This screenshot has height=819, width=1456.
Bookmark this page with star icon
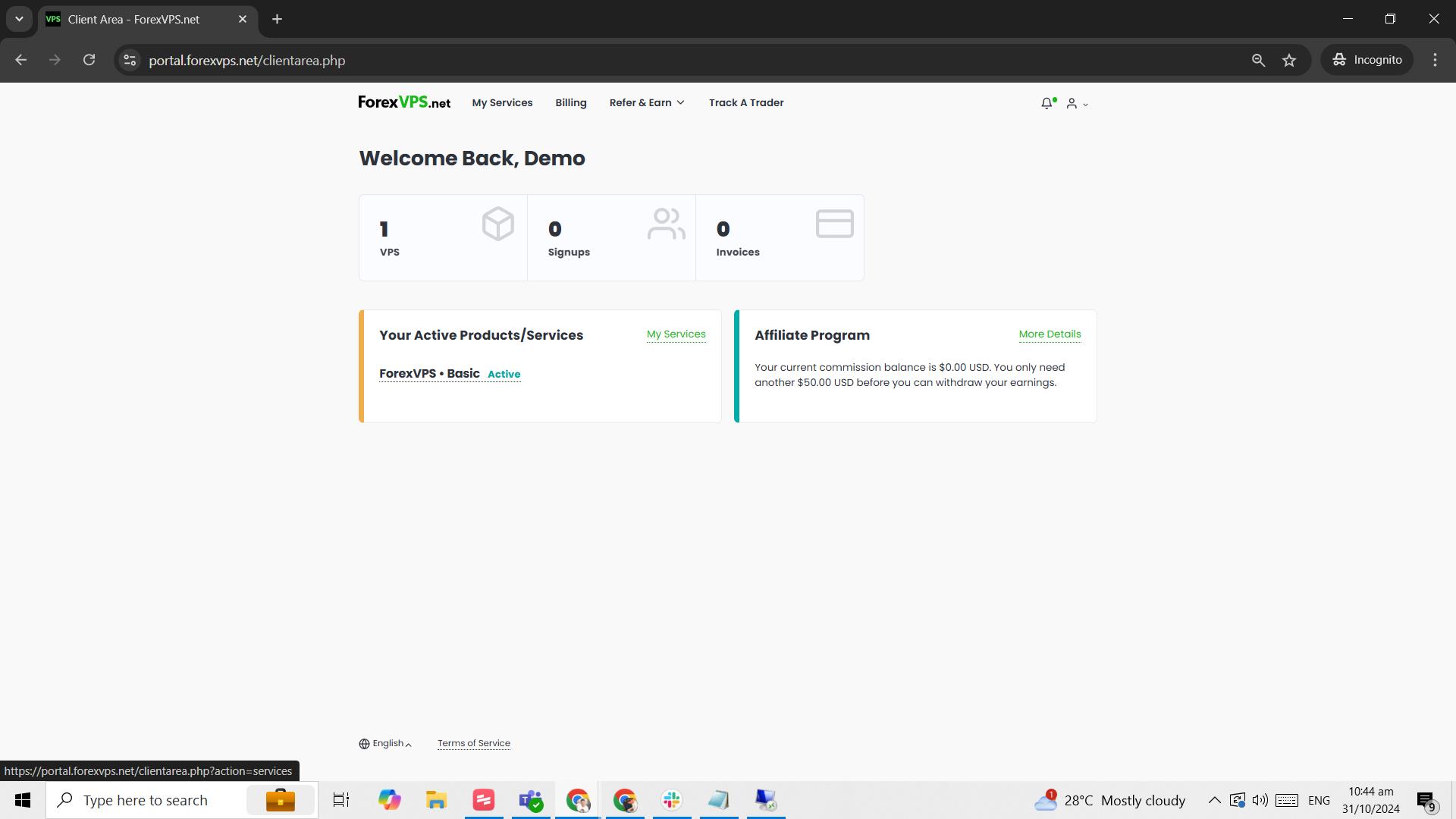tap(1289, 60)
